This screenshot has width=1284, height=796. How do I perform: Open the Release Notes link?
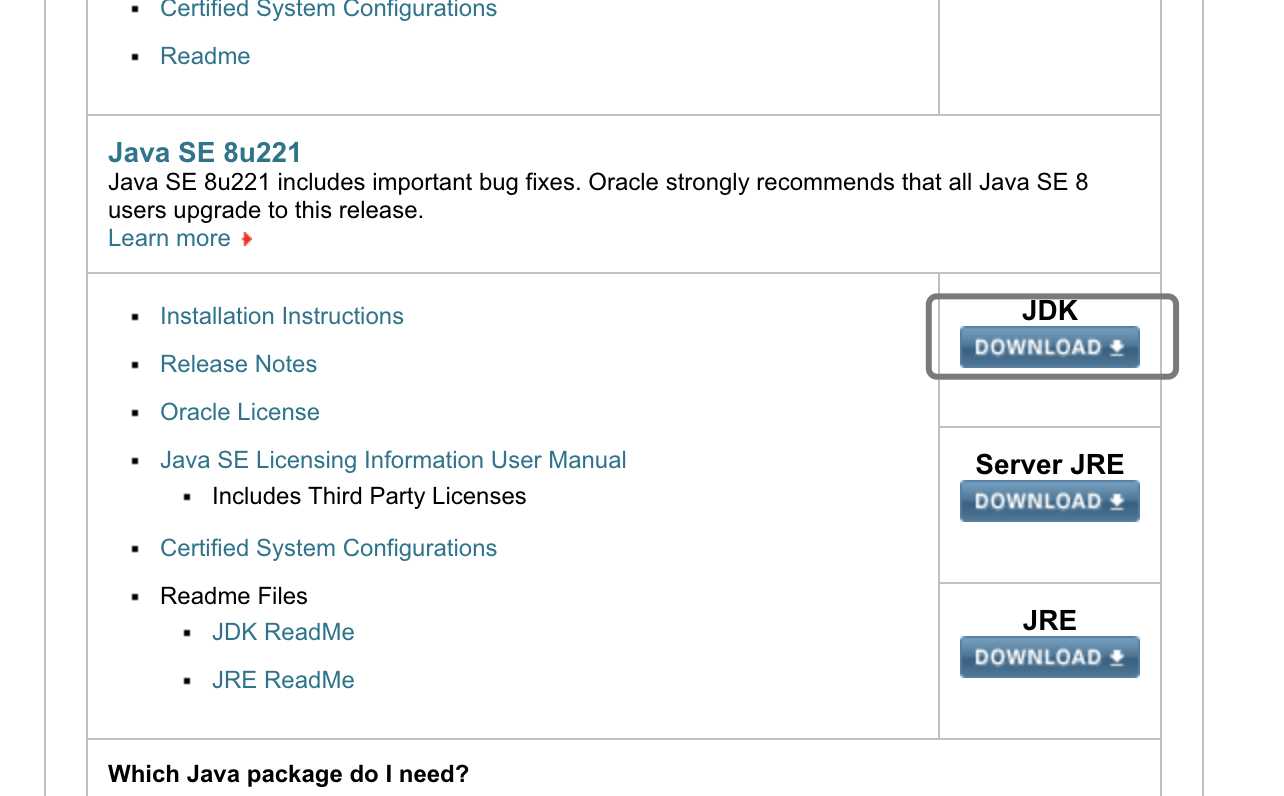pos(238,364)
